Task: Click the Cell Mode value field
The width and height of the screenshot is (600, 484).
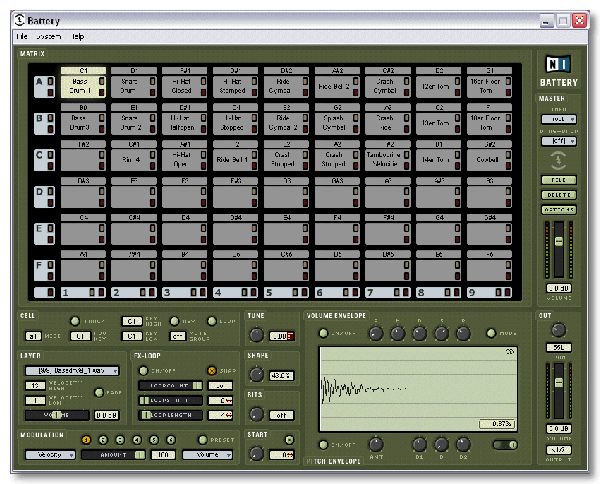Action: [x=33, y=336]
